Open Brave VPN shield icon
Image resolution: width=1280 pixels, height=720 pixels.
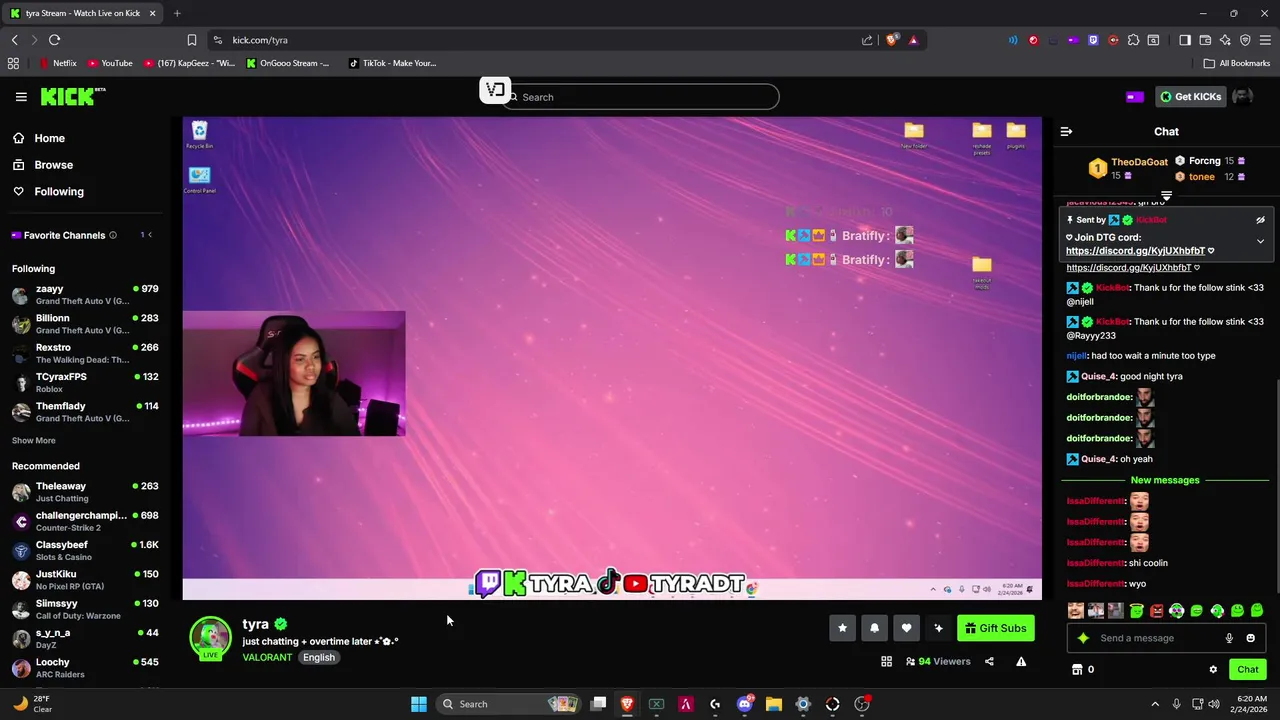[x=1245, y=40]
